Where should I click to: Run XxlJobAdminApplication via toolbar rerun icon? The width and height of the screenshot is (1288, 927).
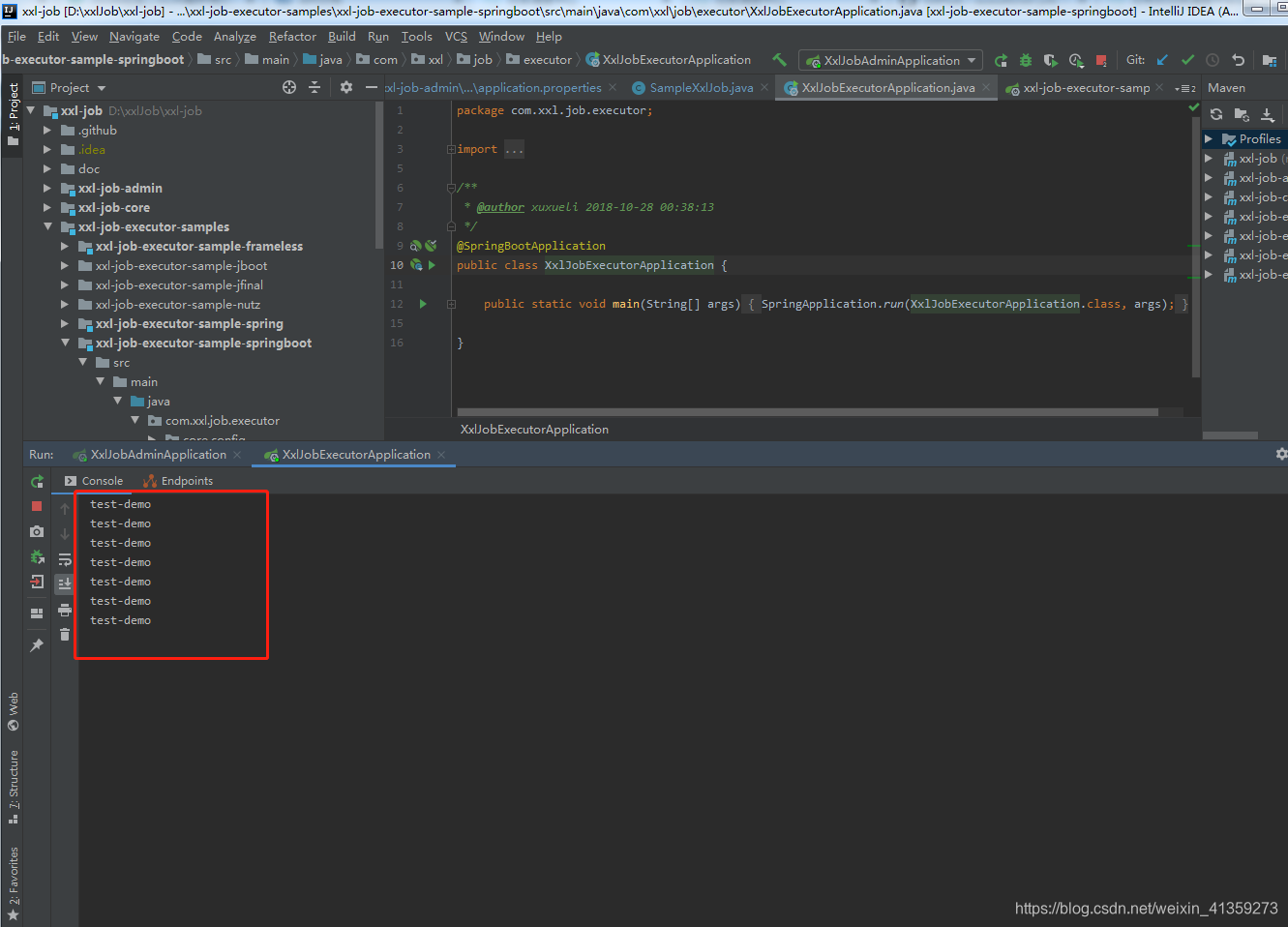[1001, 60]
